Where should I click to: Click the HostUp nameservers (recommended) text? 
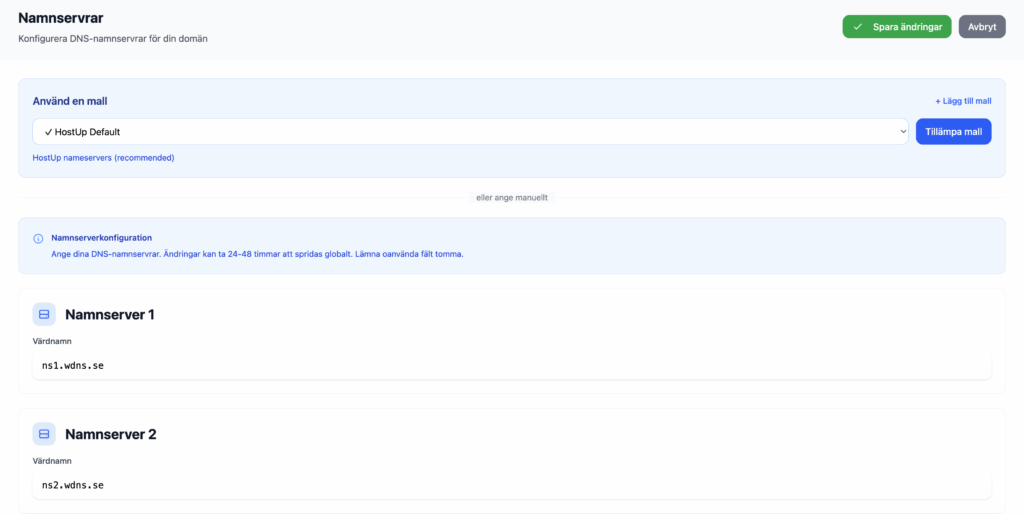(103, 158)
